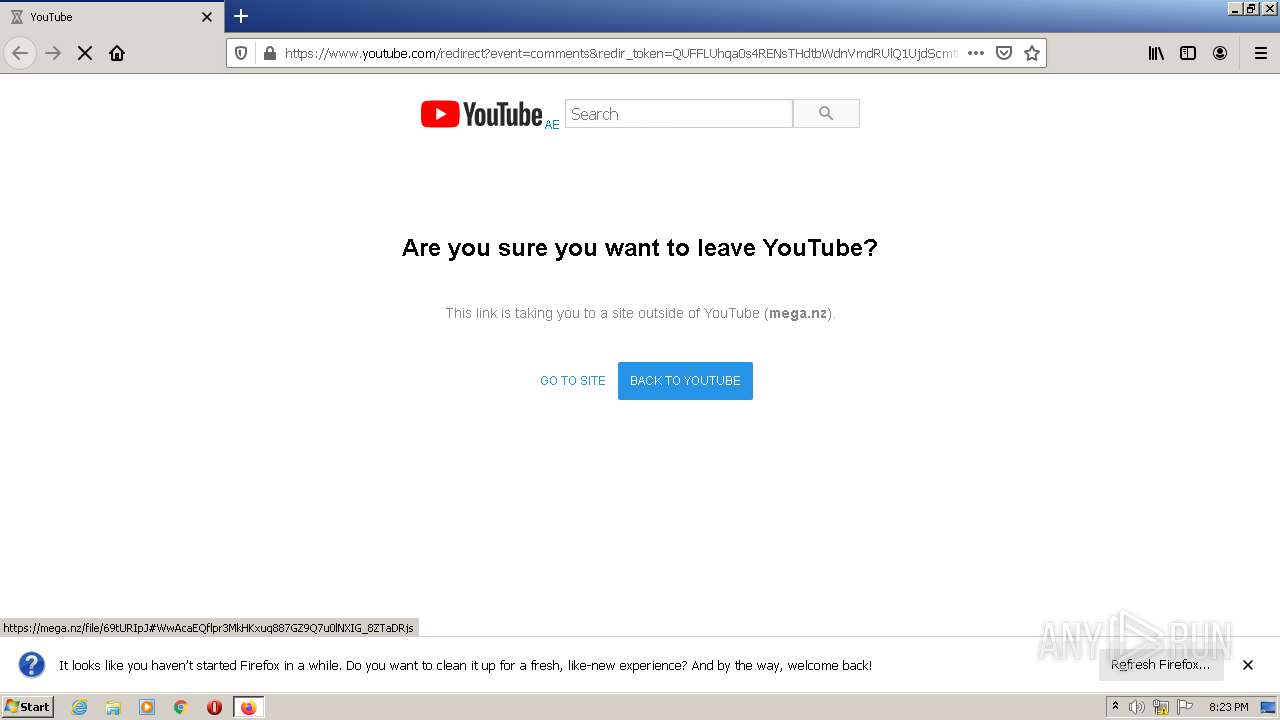1280x720 pixels.
Task: Click the 8:23 PM clock
Action: coord(1228,707)
